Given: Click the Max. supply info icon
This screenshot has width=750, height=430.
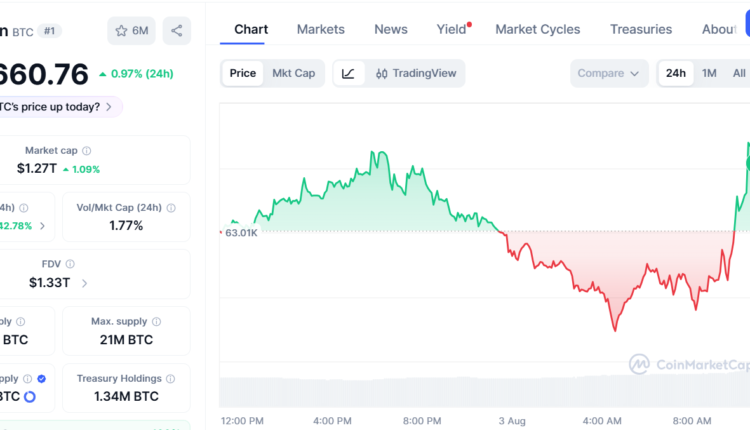Looking at the screenshot, I should (156, 321).
